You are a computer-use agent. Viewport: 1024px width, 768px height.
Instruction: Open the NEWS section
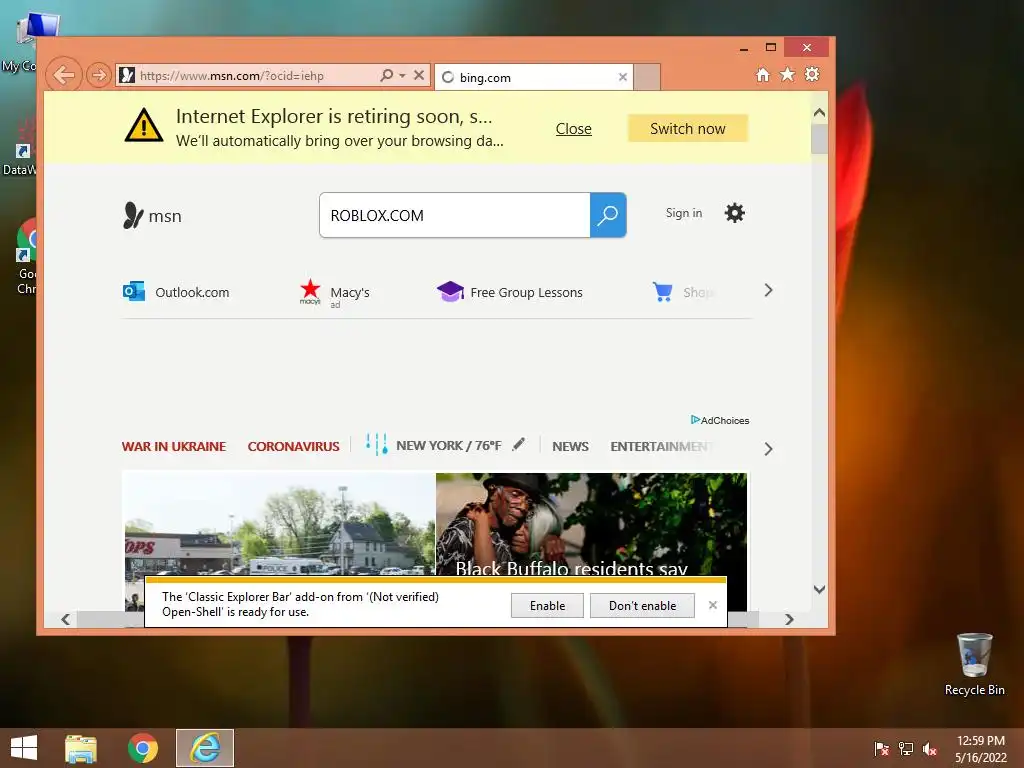pos(570,447)
